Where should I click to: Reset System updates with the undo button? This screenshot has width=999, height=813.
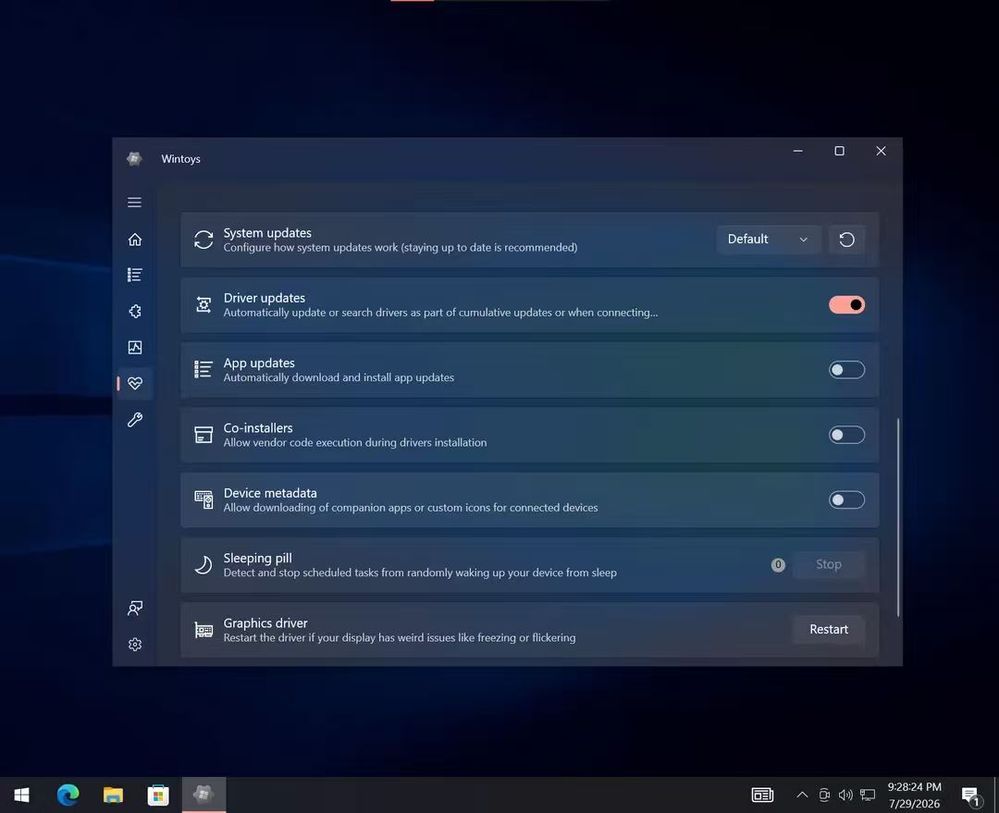[x=847, y=240]
